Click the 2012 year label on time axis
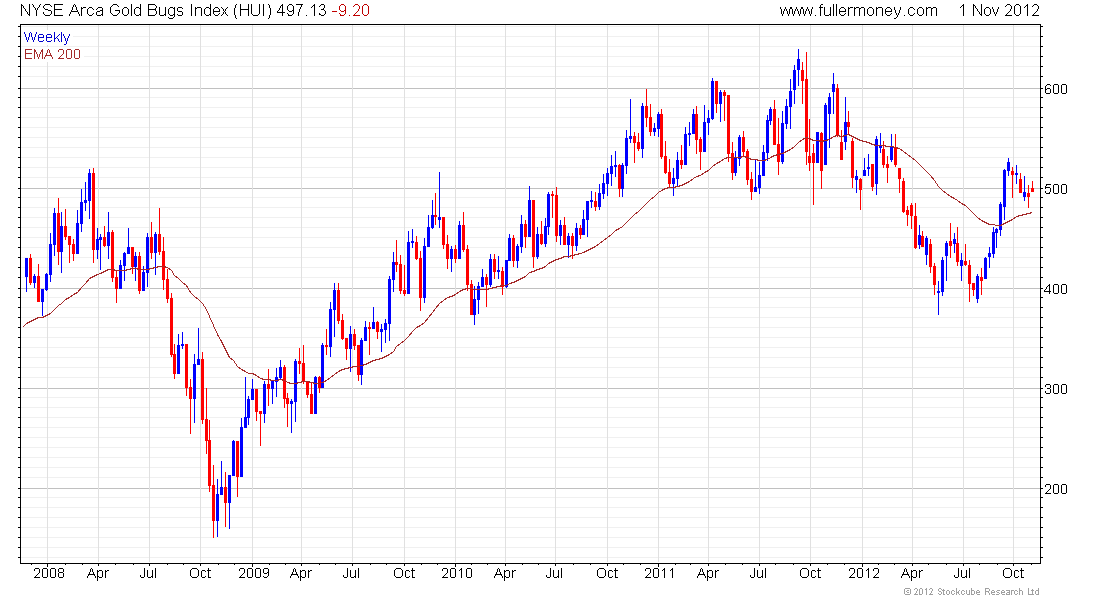The image size is (1100, 600). [864, 573]
